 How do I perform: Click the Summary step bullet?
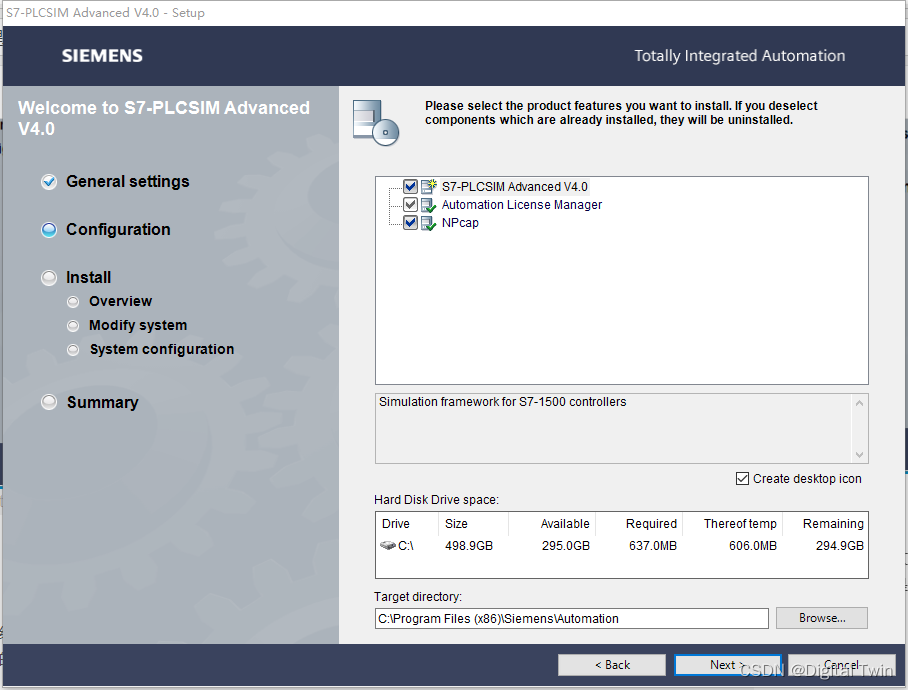49,402
